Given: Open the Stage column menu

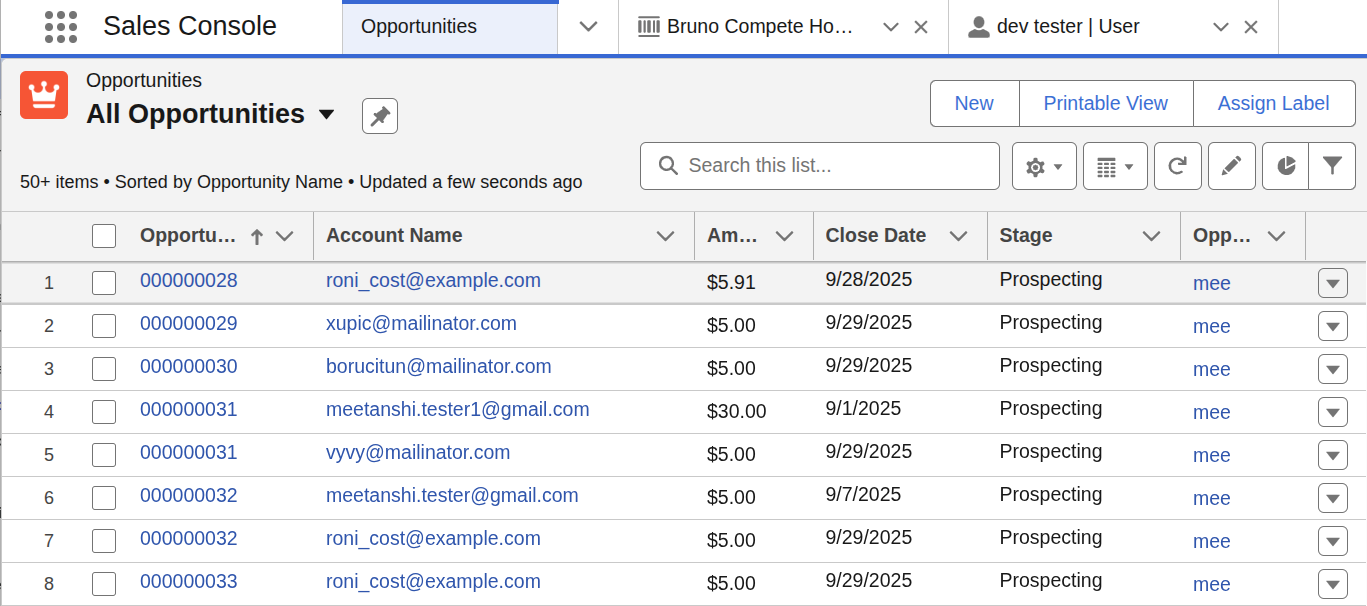Looking at the screenshot, I should (1151, 236).
